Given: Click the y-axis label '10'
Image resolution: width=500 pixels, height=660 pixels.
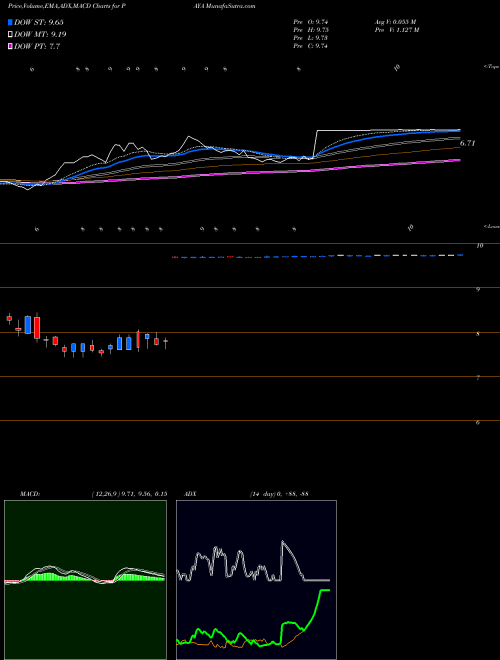Looking at the screenshot, I should pos(479,246).
